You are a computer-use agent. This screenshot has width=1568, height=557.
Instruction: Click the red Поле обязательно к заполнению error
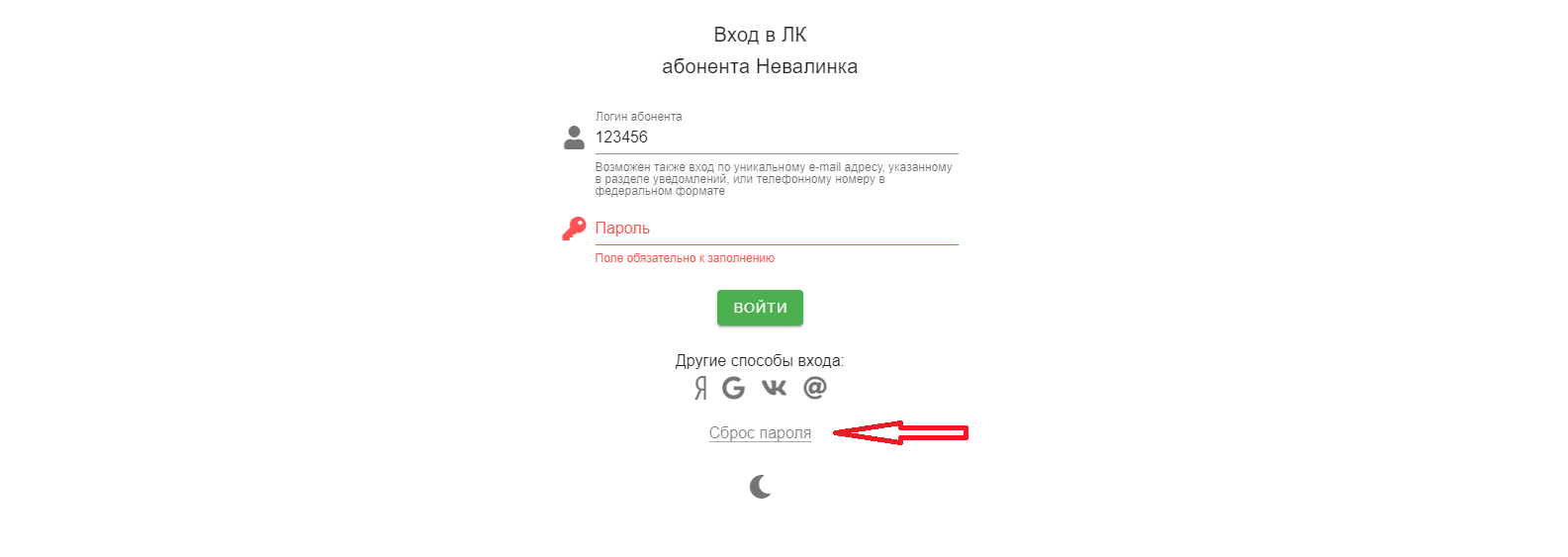point(685,258)
